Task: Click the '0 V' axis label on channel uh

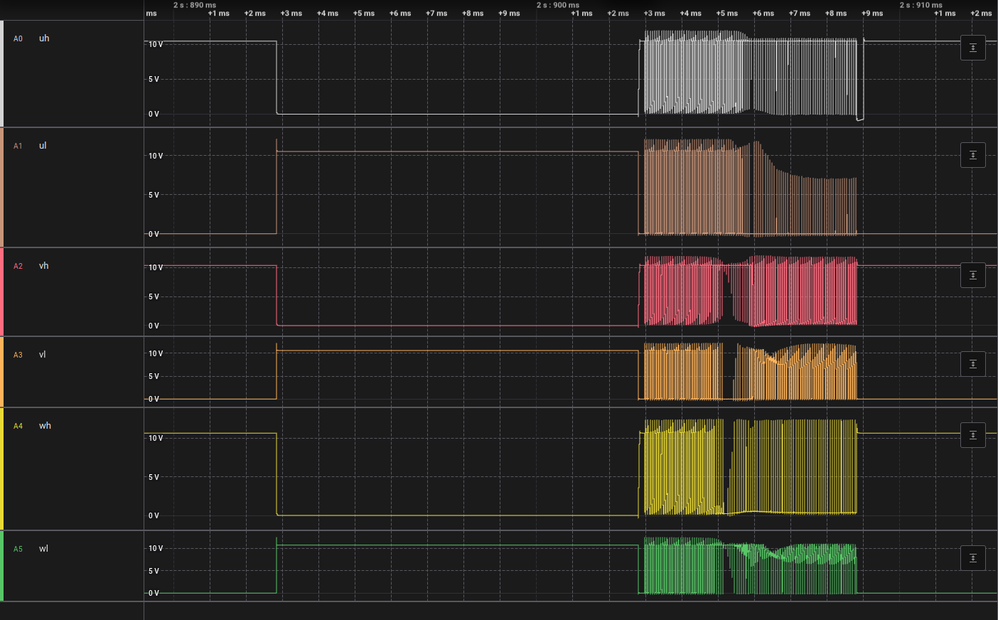Action: (153, 115)
